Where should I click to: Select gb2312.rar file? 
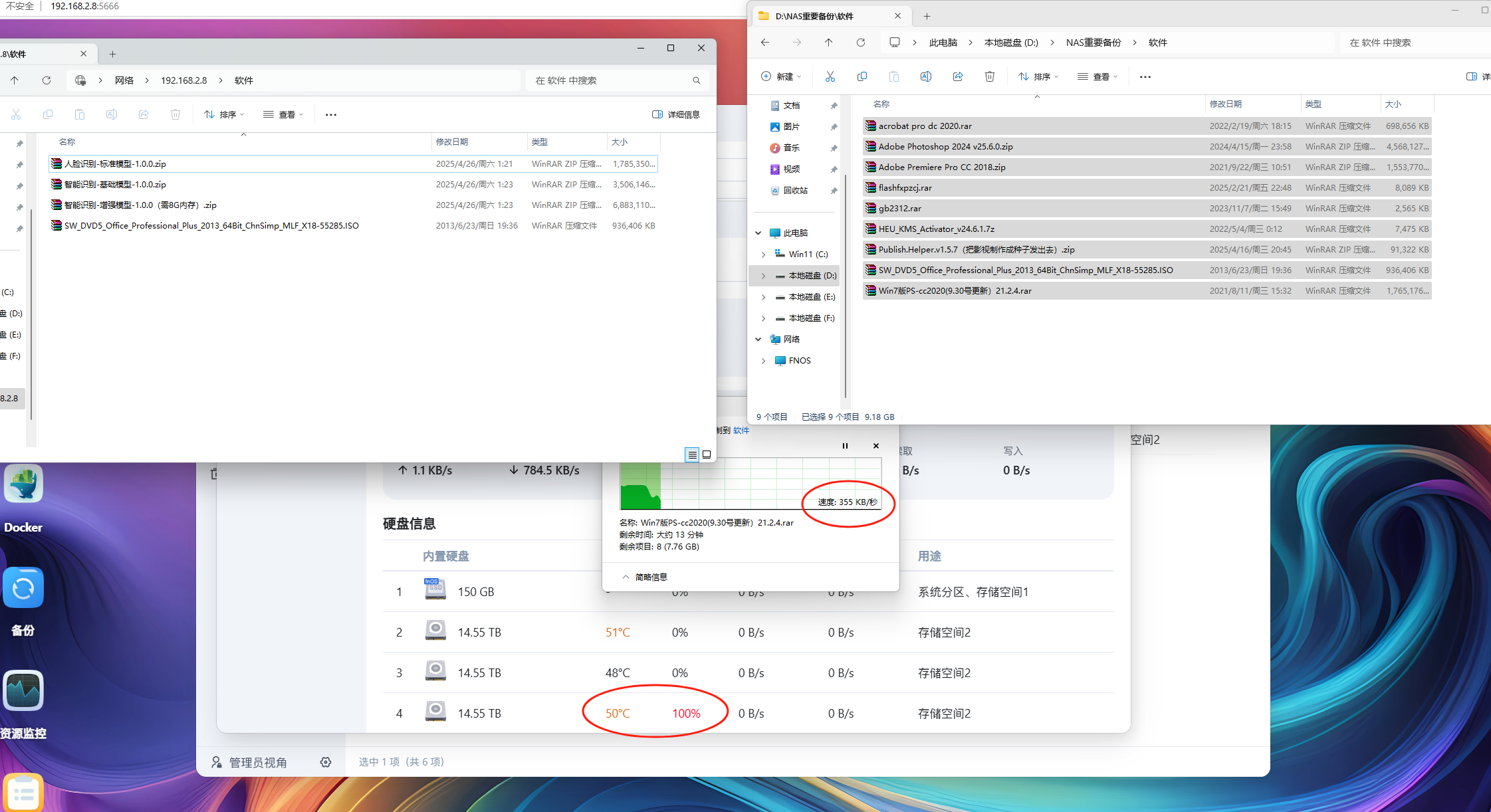pos(1147,208)
